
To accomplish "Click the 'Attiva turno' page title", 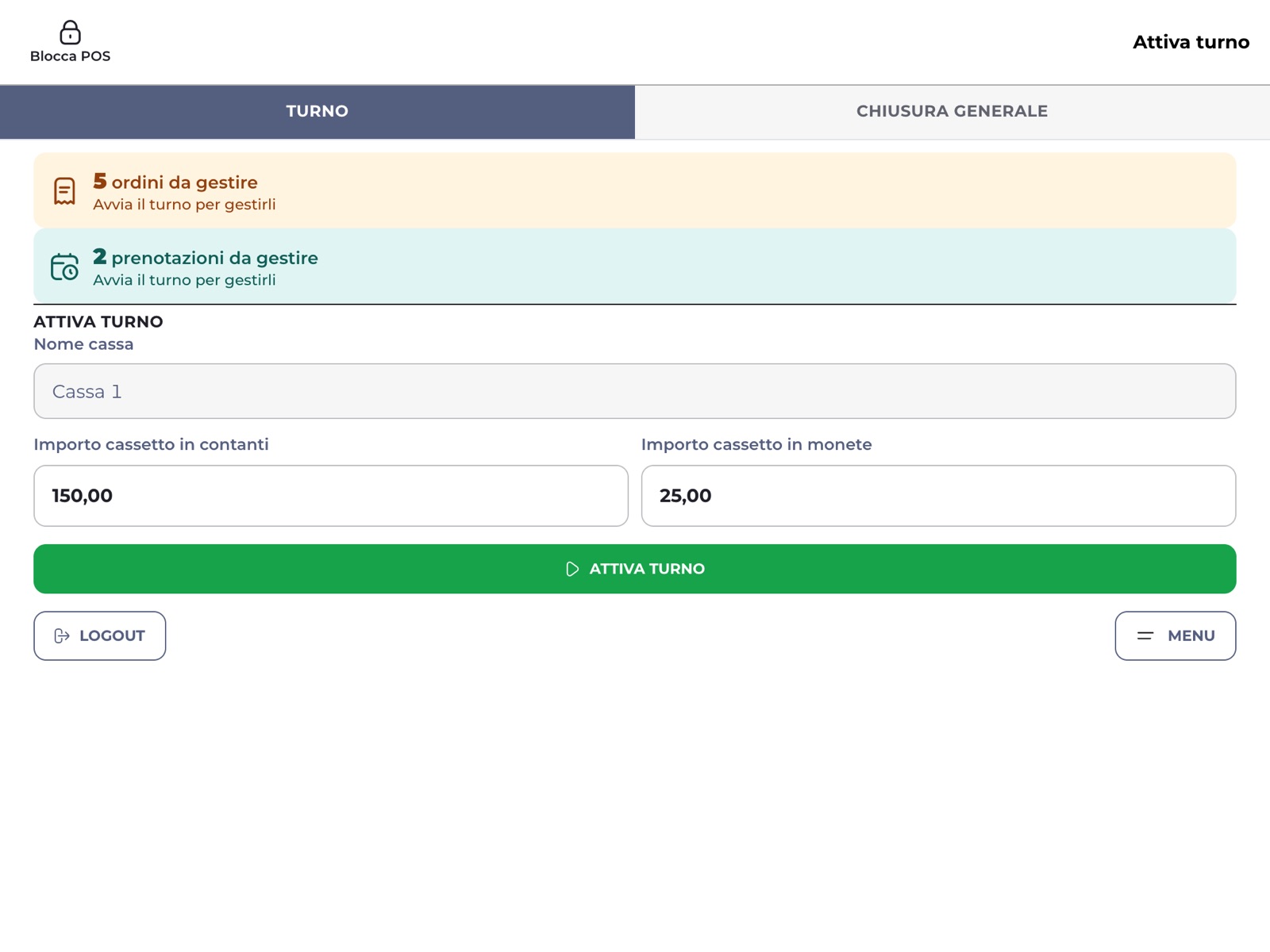I will coord(1191,42).
